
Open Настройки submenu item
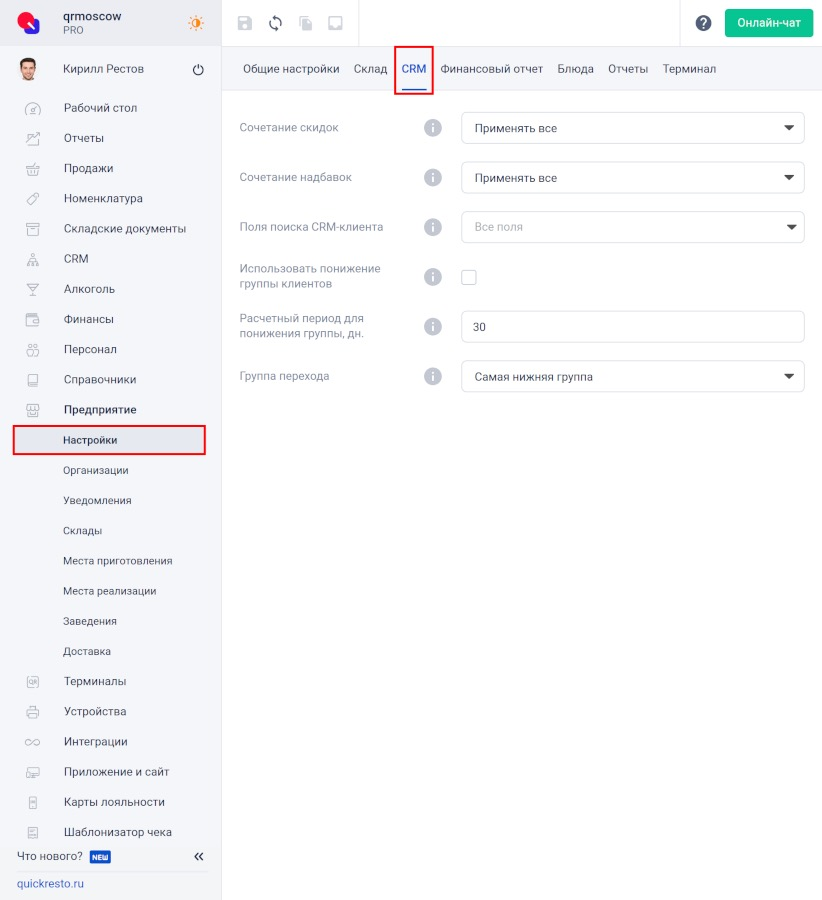[x=109, y=440]
